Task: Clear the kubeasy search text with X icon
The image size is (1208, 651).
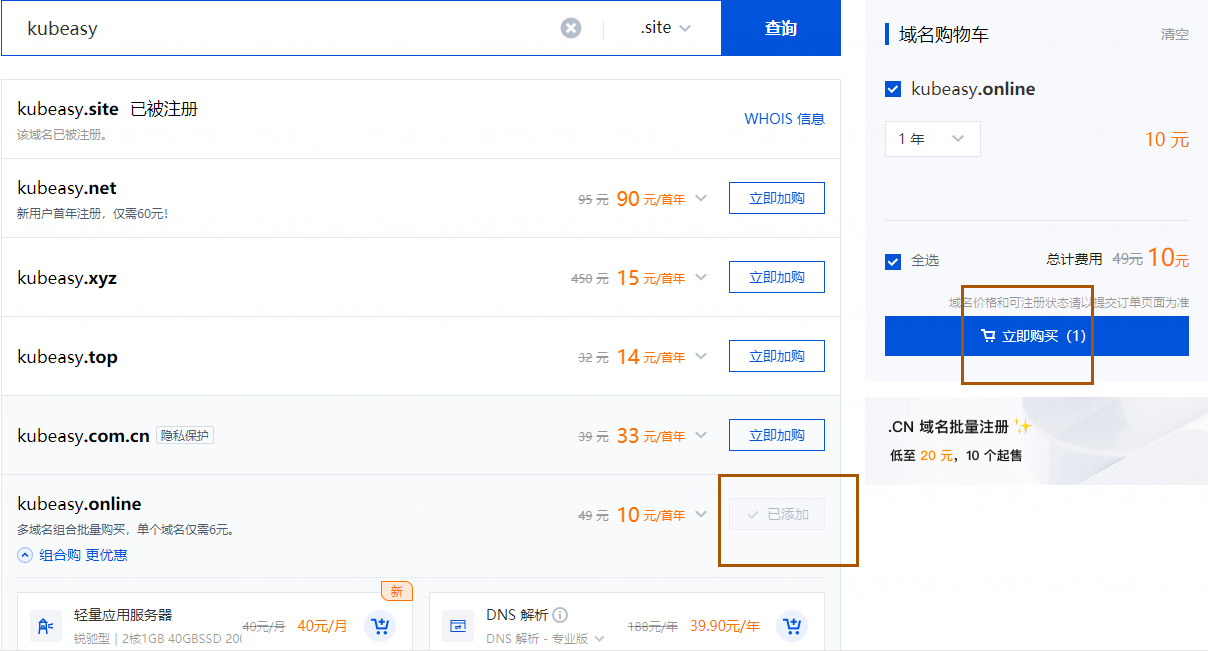Action: (571, 28)
